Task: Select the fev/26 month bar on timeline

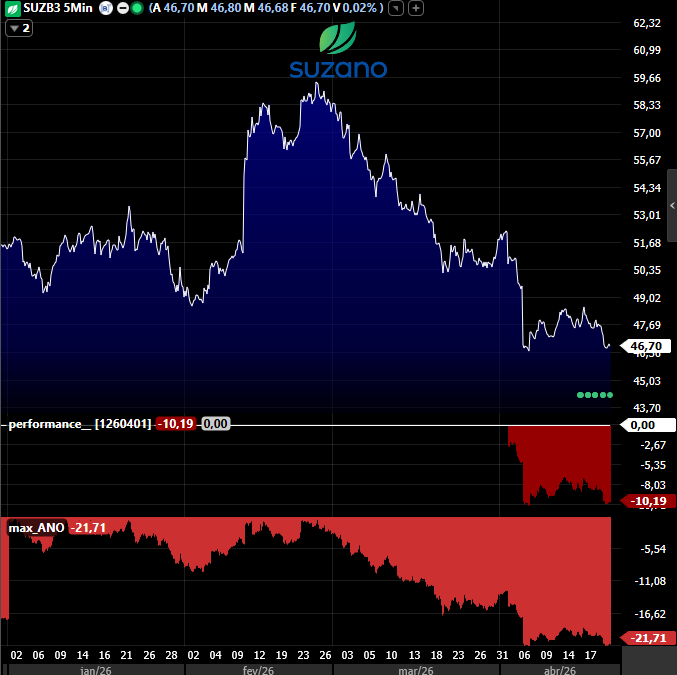Action: point(258,670)
